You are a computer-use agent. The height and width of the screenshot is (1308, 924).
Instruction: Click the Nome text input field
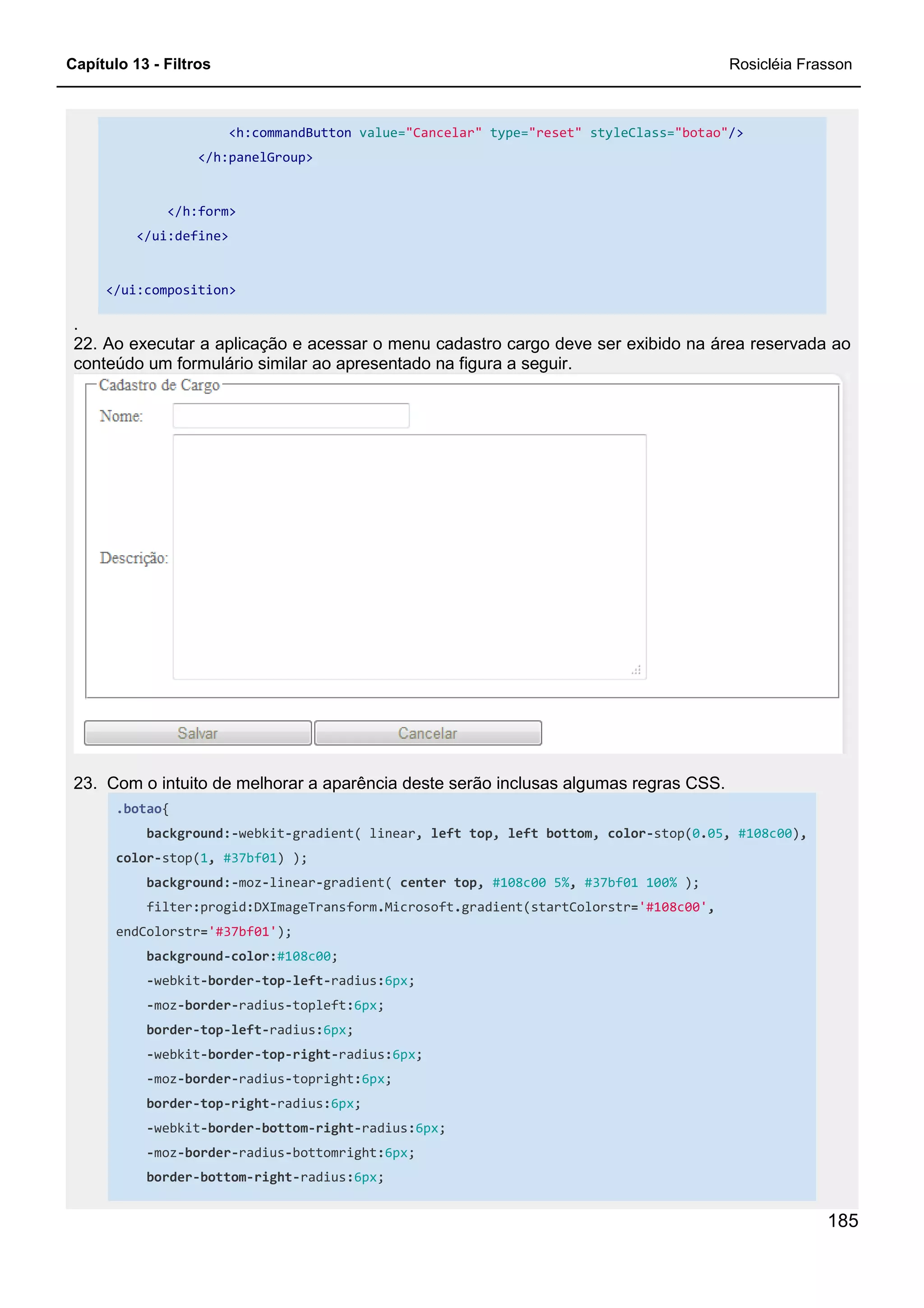click(291, 416)
